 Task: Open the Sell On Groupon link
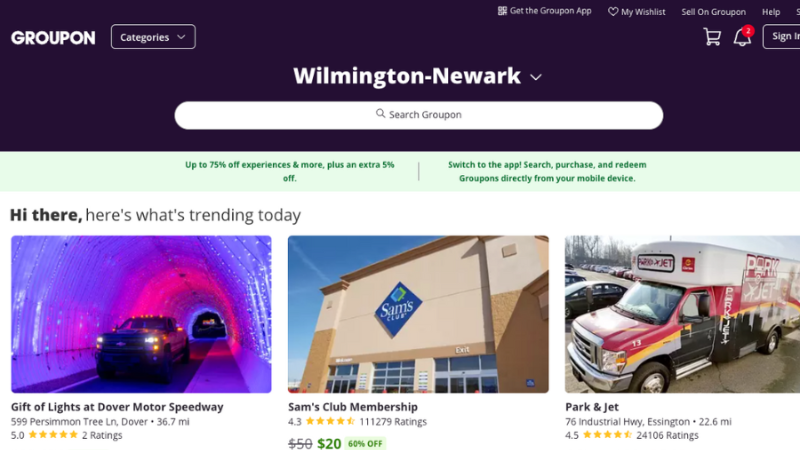713,12
